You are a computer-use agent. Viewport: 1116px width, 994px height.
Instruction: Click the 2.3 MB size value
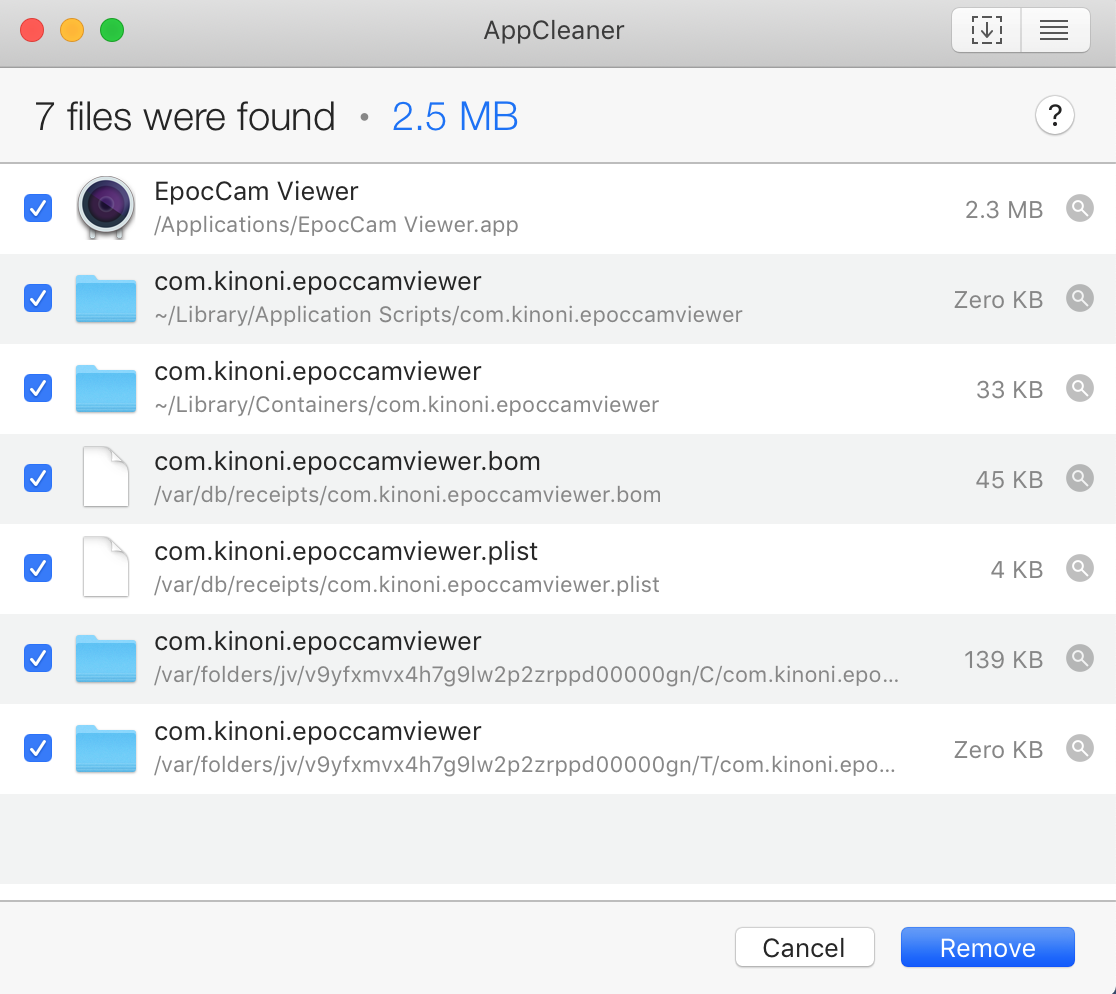click(x=1004, y=210)
